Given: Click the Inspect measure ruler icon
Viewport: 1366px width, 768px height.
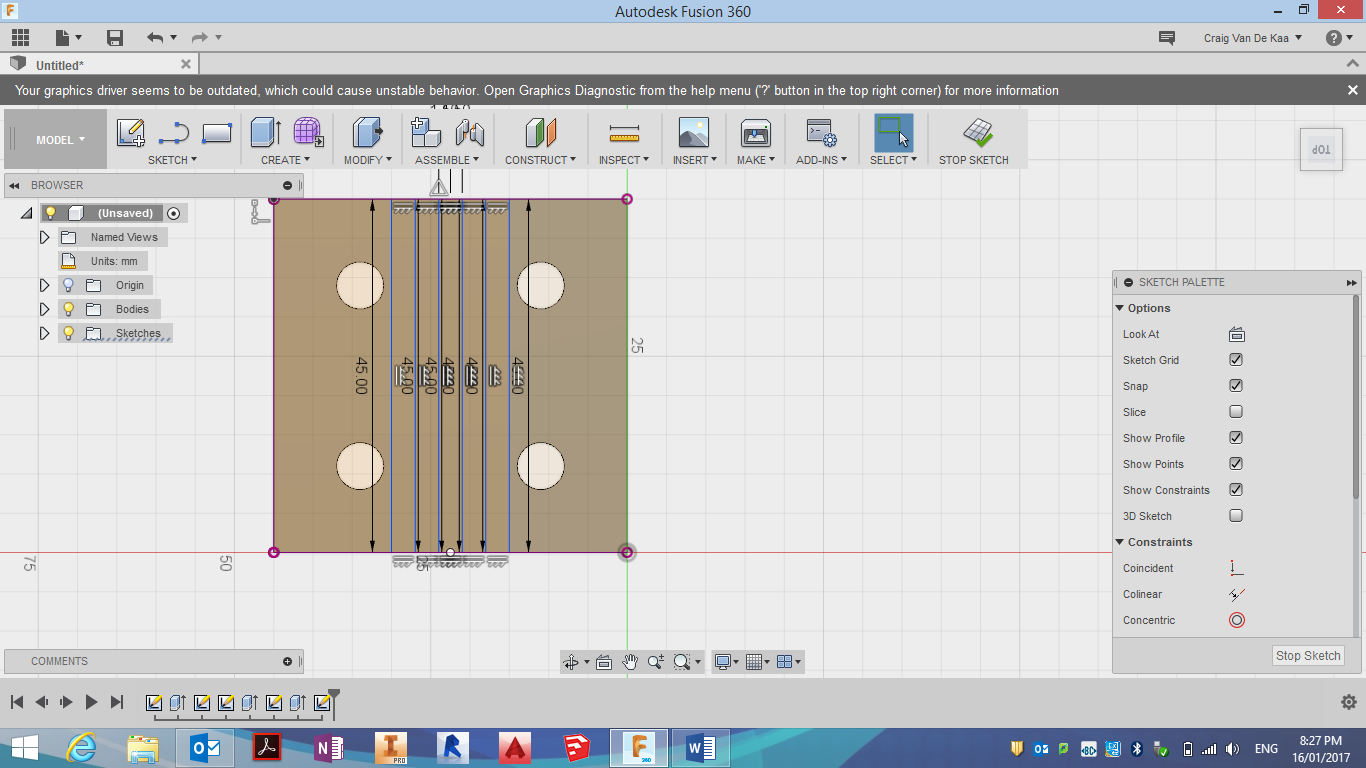Looking at the screenshot, I should (x=624, y=133).
